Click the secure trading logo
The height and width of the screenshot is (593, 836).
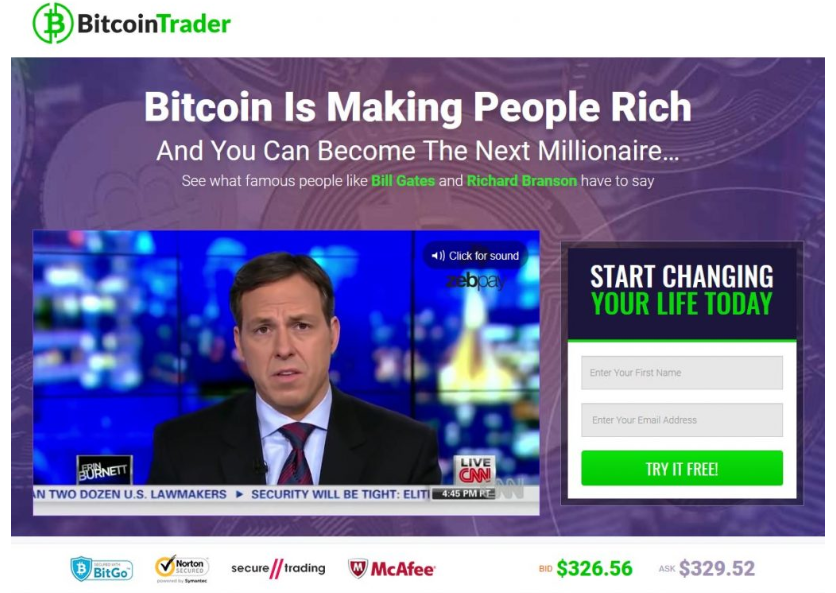tap(278, 568)
